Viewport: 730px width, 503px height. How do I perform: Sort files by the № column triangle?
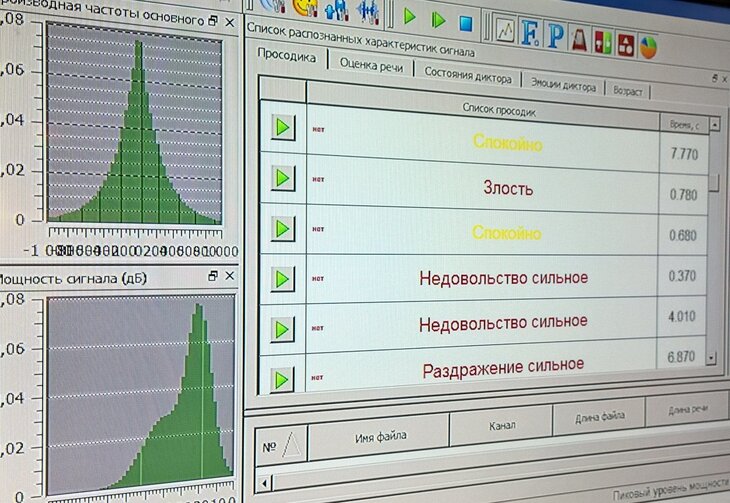coord(292,445)
